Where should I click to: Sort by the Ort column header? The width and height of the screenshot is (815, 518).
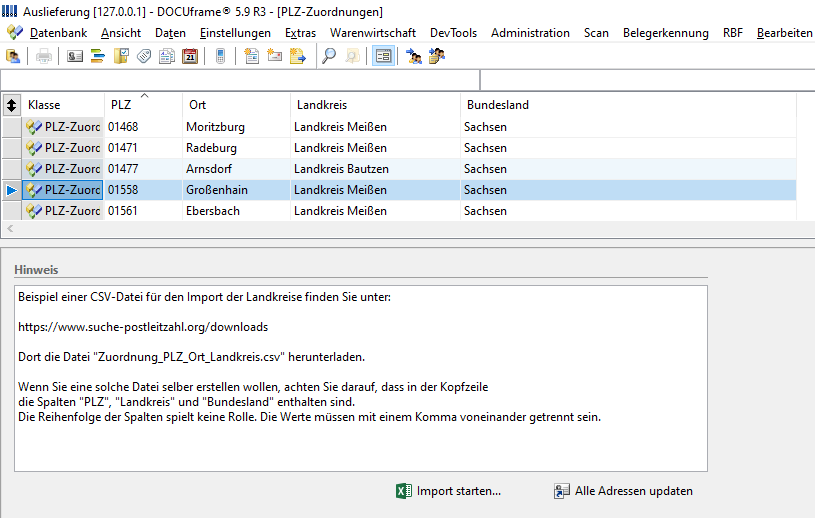pyautogui.click(x=236, y=105)
